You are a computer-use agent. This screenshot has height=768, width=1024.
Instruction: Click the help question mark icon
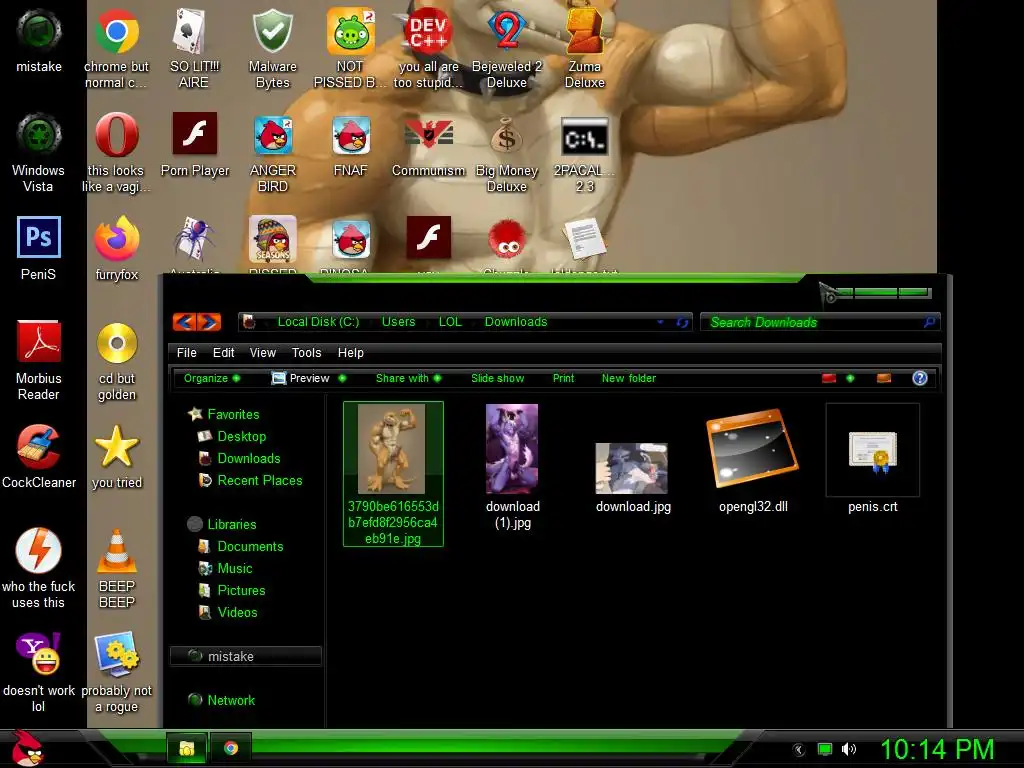point(920,378)
